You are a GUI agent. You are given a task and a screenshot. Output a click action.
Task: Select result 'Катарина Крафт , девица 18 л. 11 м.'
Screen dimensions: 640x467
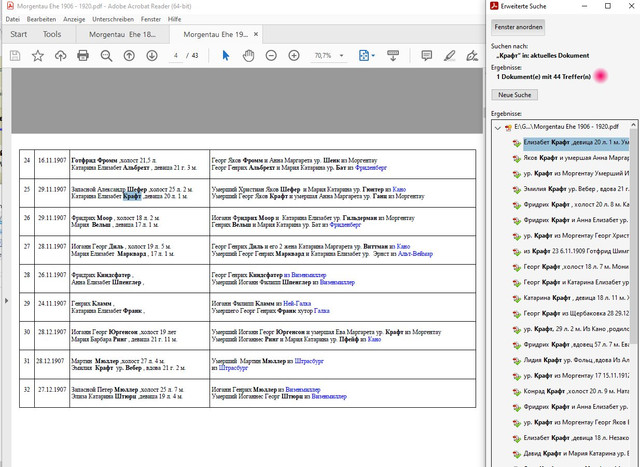(576, 298)
